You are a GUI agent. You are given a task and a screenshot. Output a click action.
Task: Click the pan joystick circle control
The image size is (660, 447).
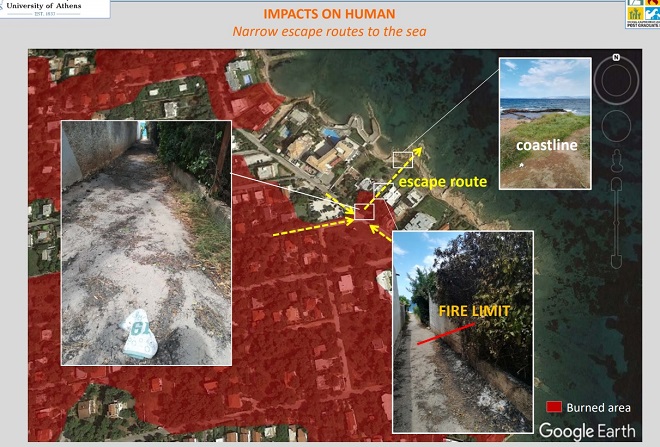618,127
